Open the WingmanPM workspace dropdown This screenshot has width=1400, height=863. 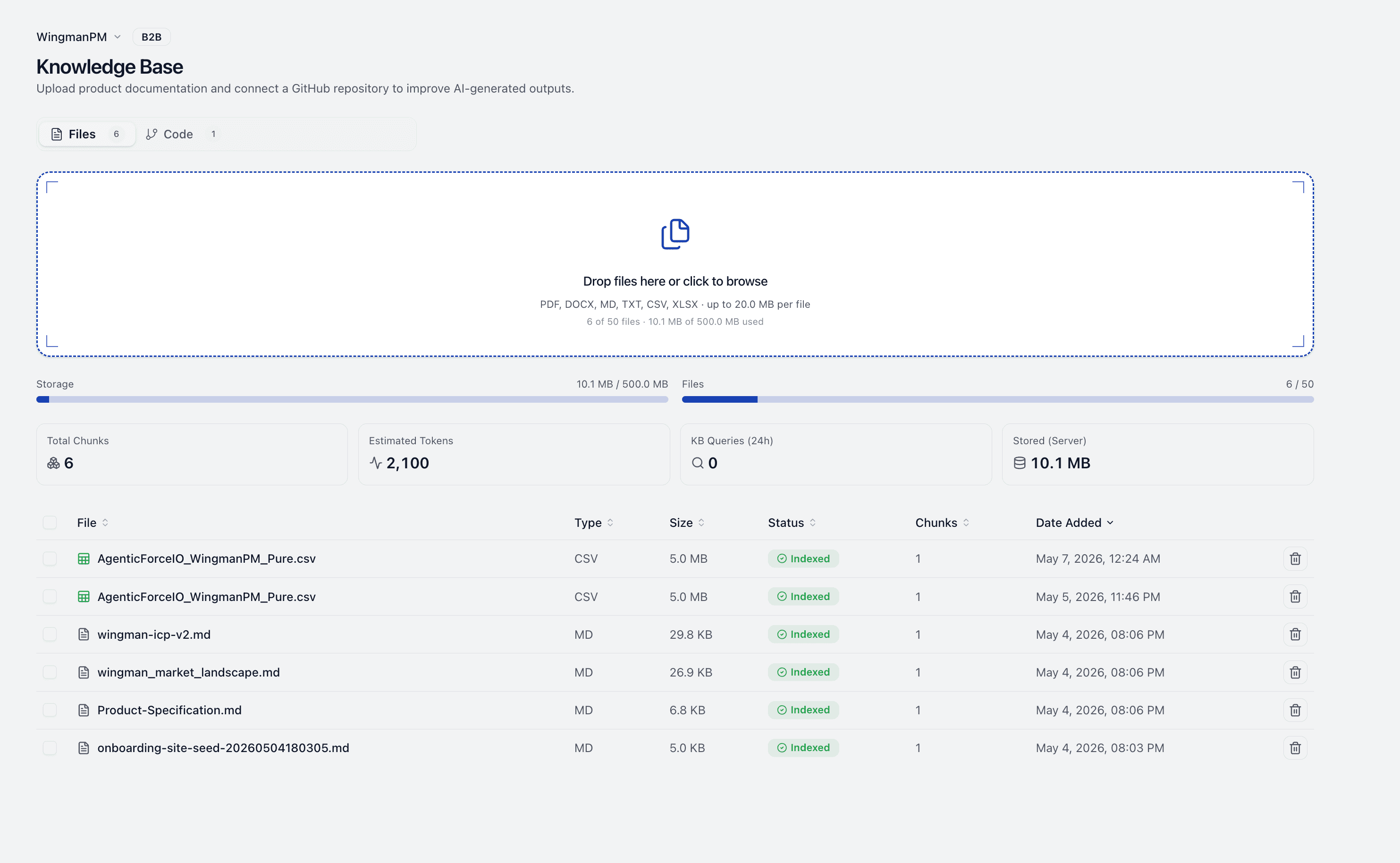click(x=79, y=37)
